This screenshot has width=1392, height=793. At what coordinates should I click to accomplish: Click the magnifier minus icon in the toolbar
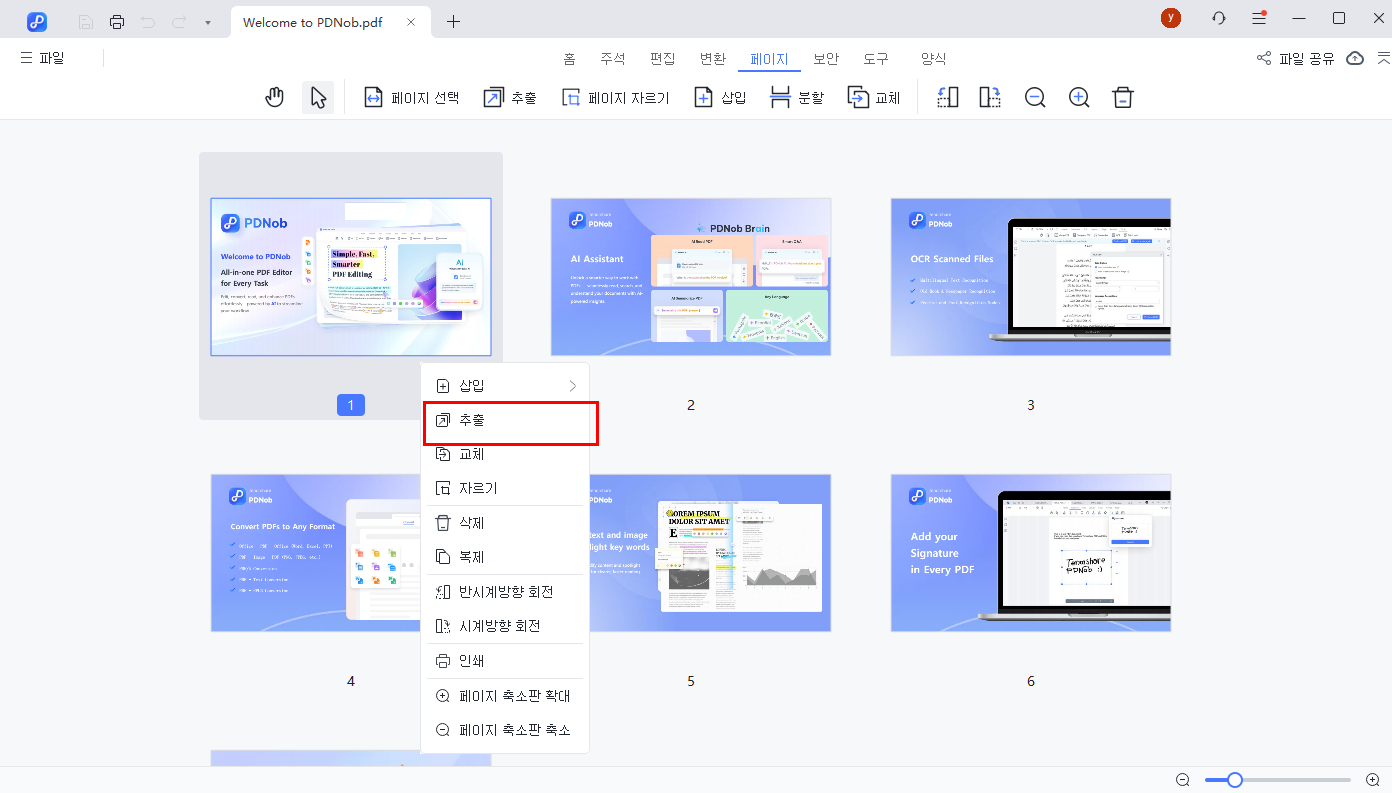click(1035, 97)
